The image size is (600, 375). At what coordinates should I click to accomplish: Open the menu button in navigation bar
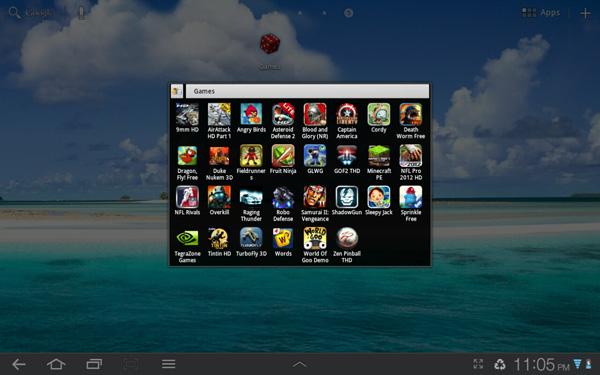tap(168, 364)
